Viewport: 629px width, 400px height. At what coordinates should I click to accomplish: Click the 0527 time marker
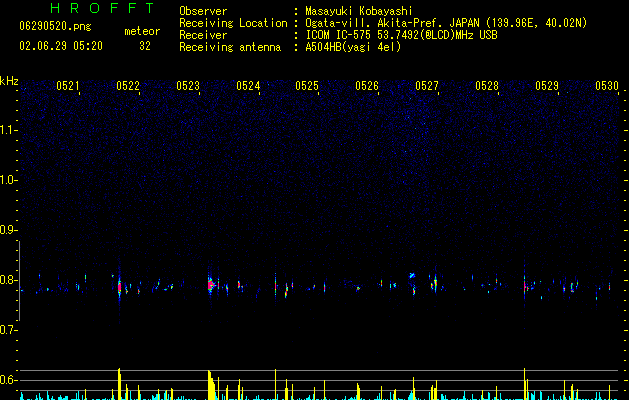click(427, 86)
